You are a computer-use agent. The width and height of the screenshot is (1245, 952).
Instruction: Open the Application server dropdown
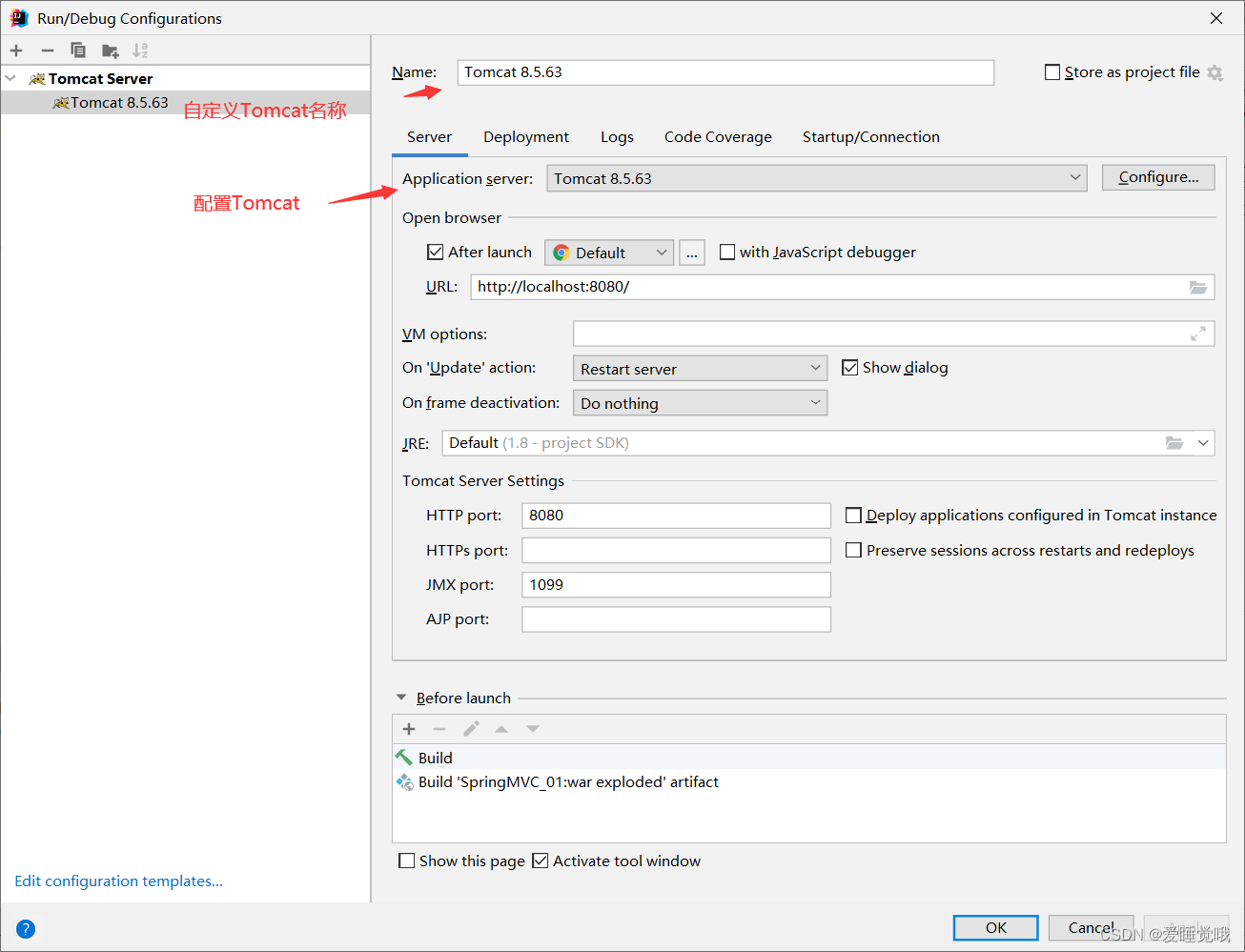816,178
